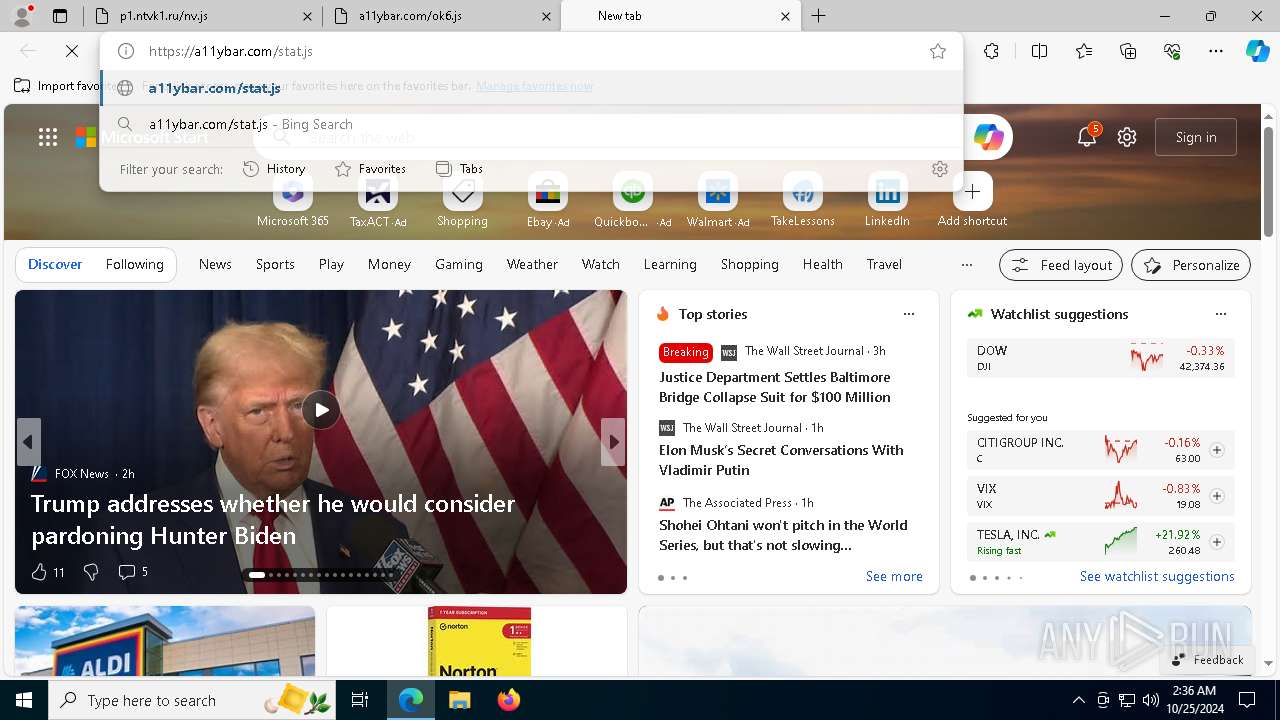The height and width of the screenshot is (720, 1280).
Task: Select the Discover feed tab
Action: [x=55, y=264]
